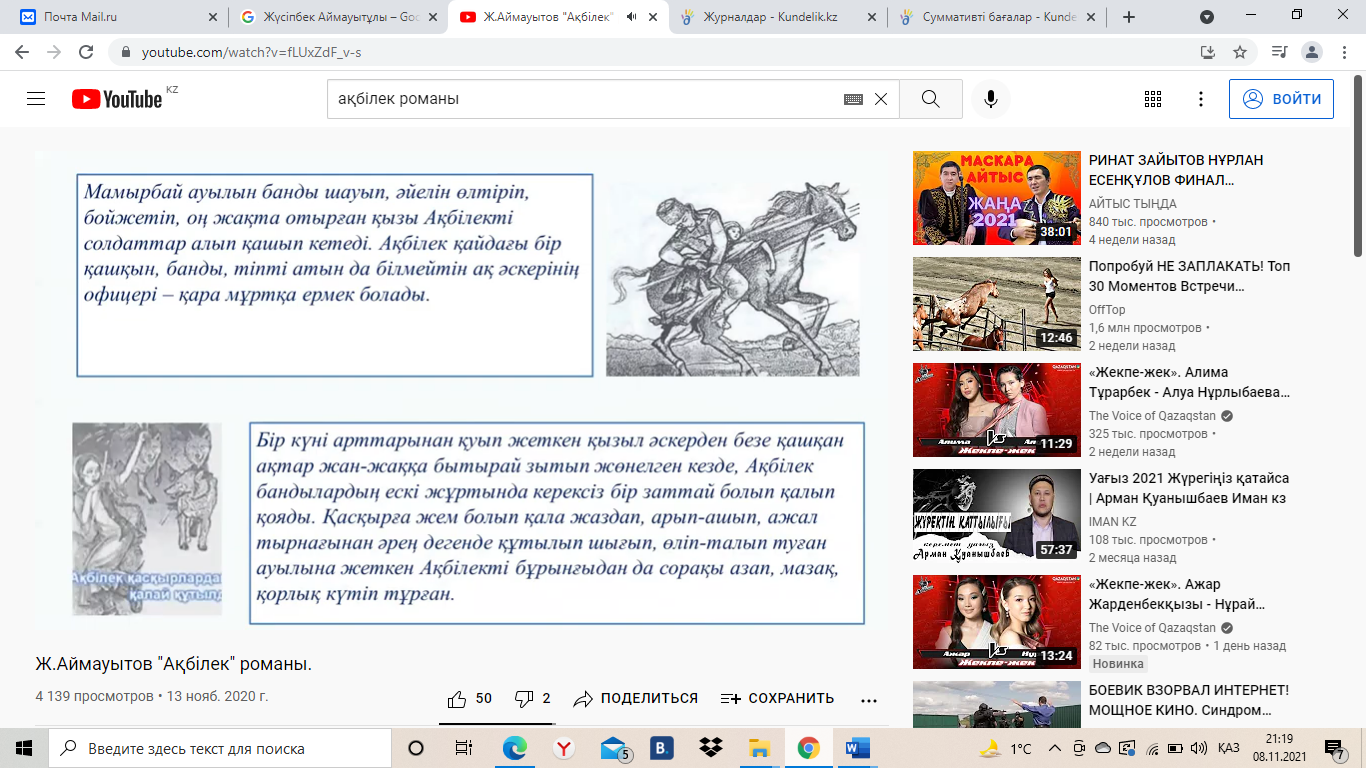Open File Explorer from the taskbar

coord(759,748)
